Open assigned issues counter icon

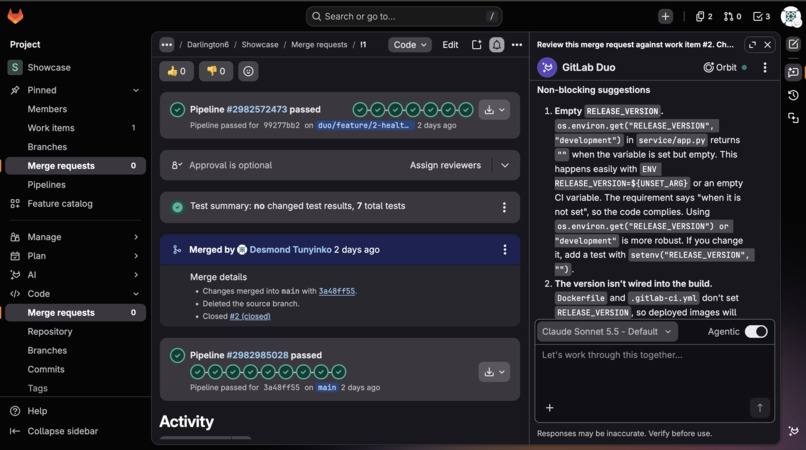704,16
